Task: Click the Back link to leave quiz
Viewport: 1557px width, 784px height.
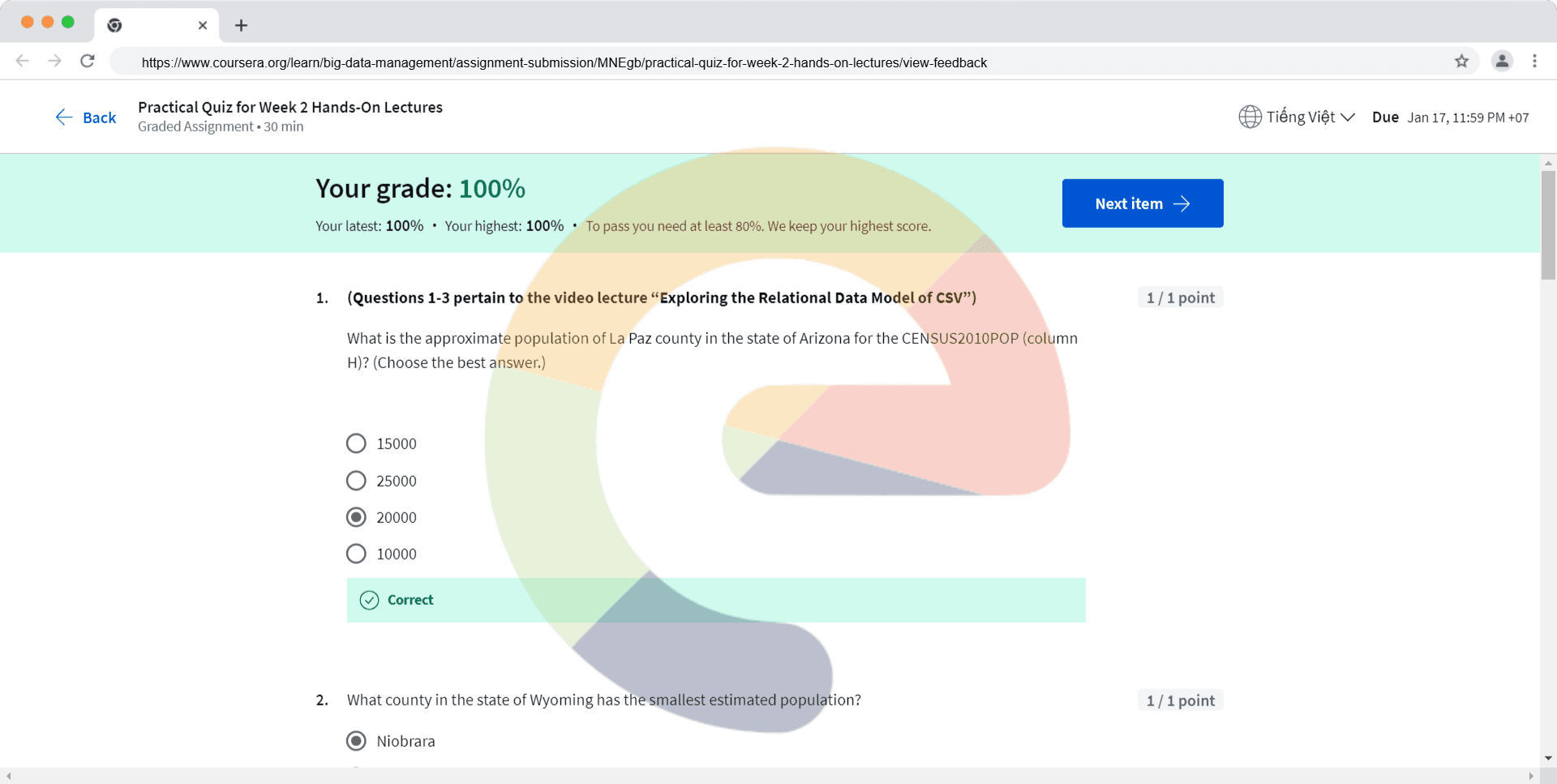Action: [86, 118]
